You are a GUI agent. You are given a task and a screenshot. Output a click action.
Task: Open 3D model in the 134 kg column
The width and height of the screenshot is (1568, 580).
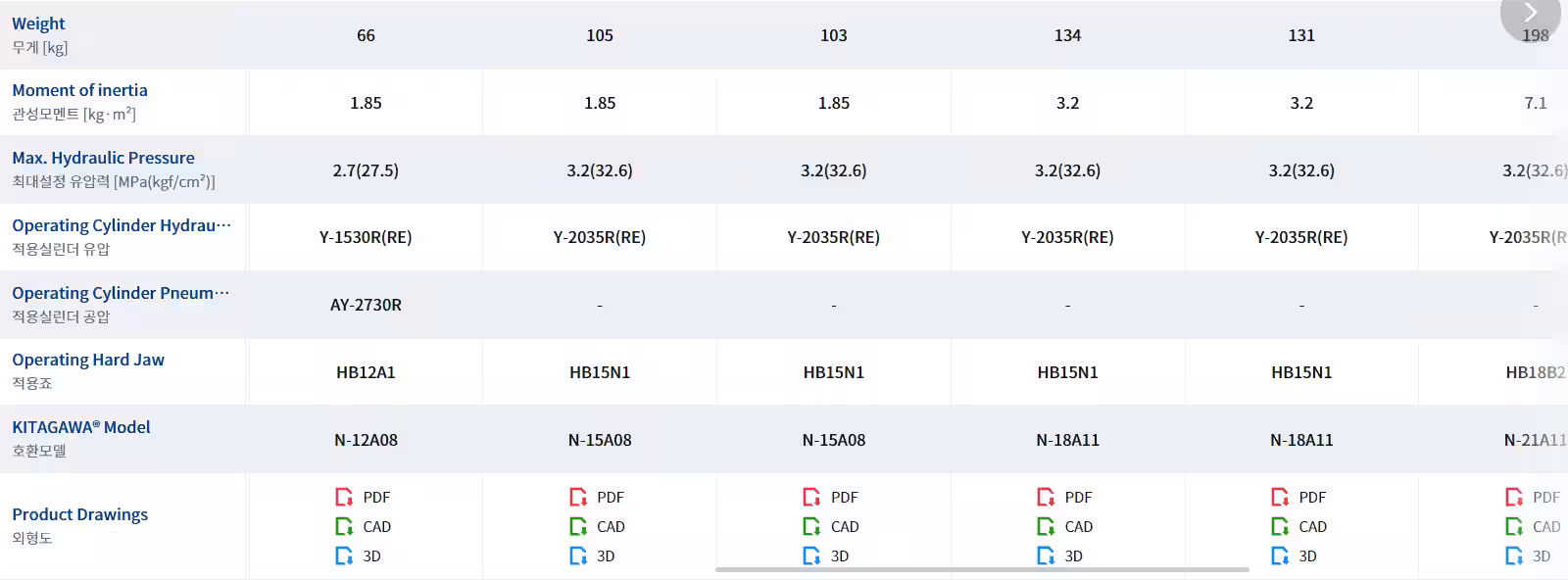tap(1060, 556)
